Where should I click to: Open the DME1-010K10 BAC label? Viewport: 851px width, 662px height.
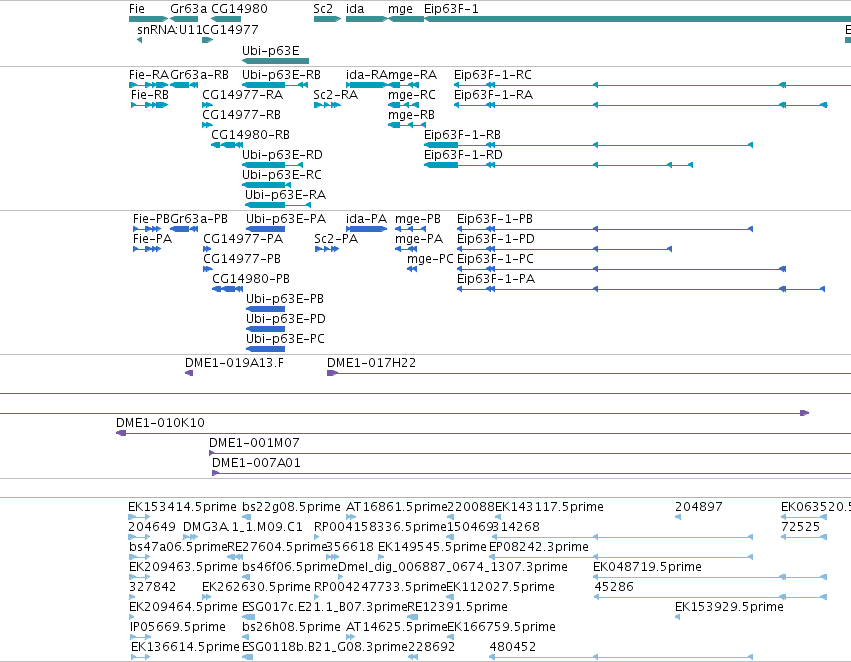click(x=160, y=423)
